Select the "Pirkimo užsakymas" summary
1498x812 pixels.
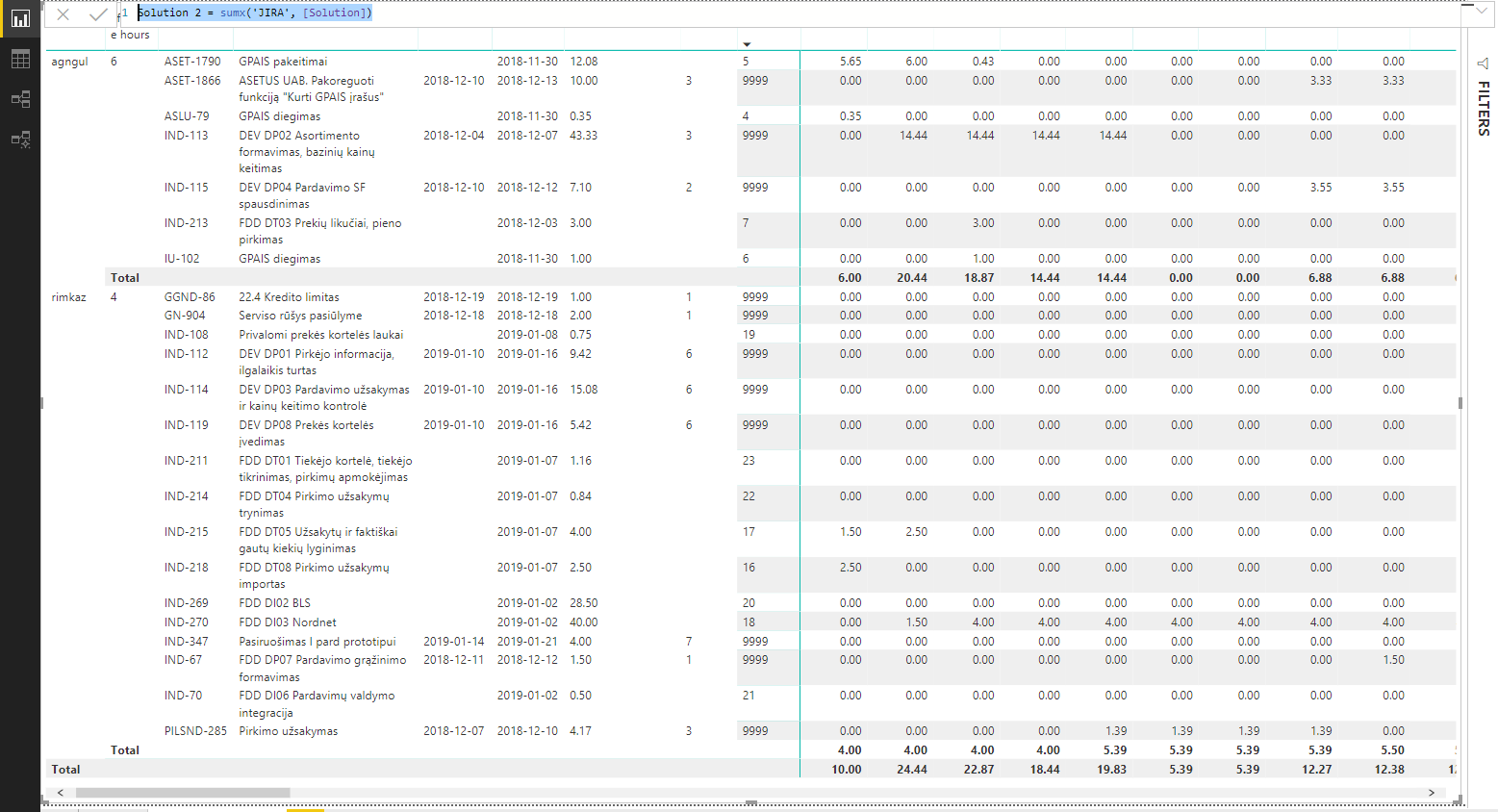288,731
